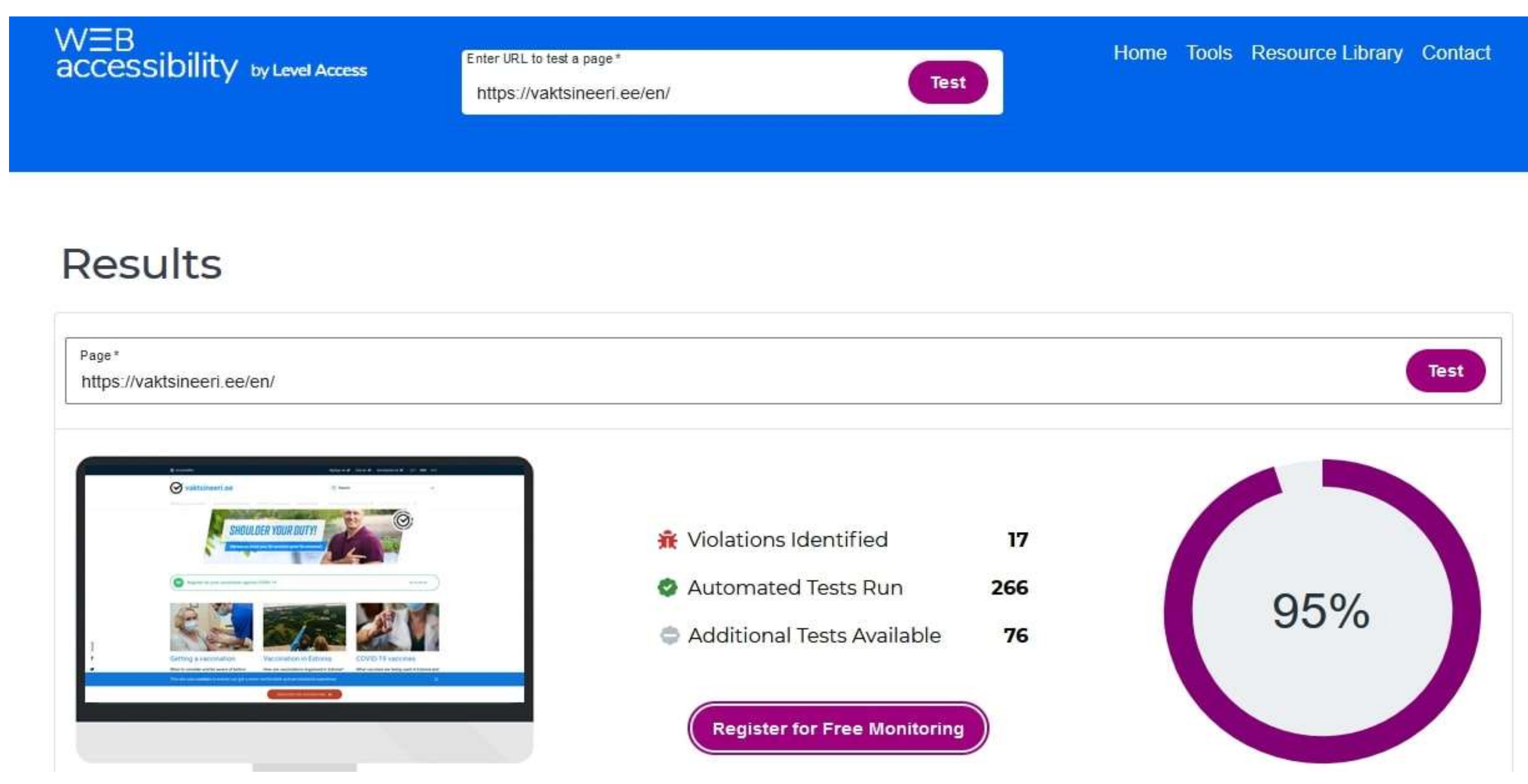Screen dimensions: 1528x784
Task: Click into the Page URL field
Action: tap(712, 381)
